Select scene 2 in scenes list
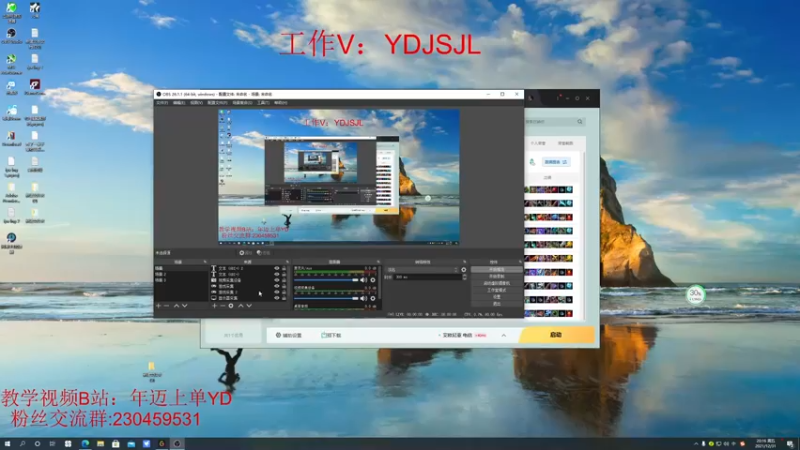The width and height of the screenshot is (800, 450). point(181,274)
